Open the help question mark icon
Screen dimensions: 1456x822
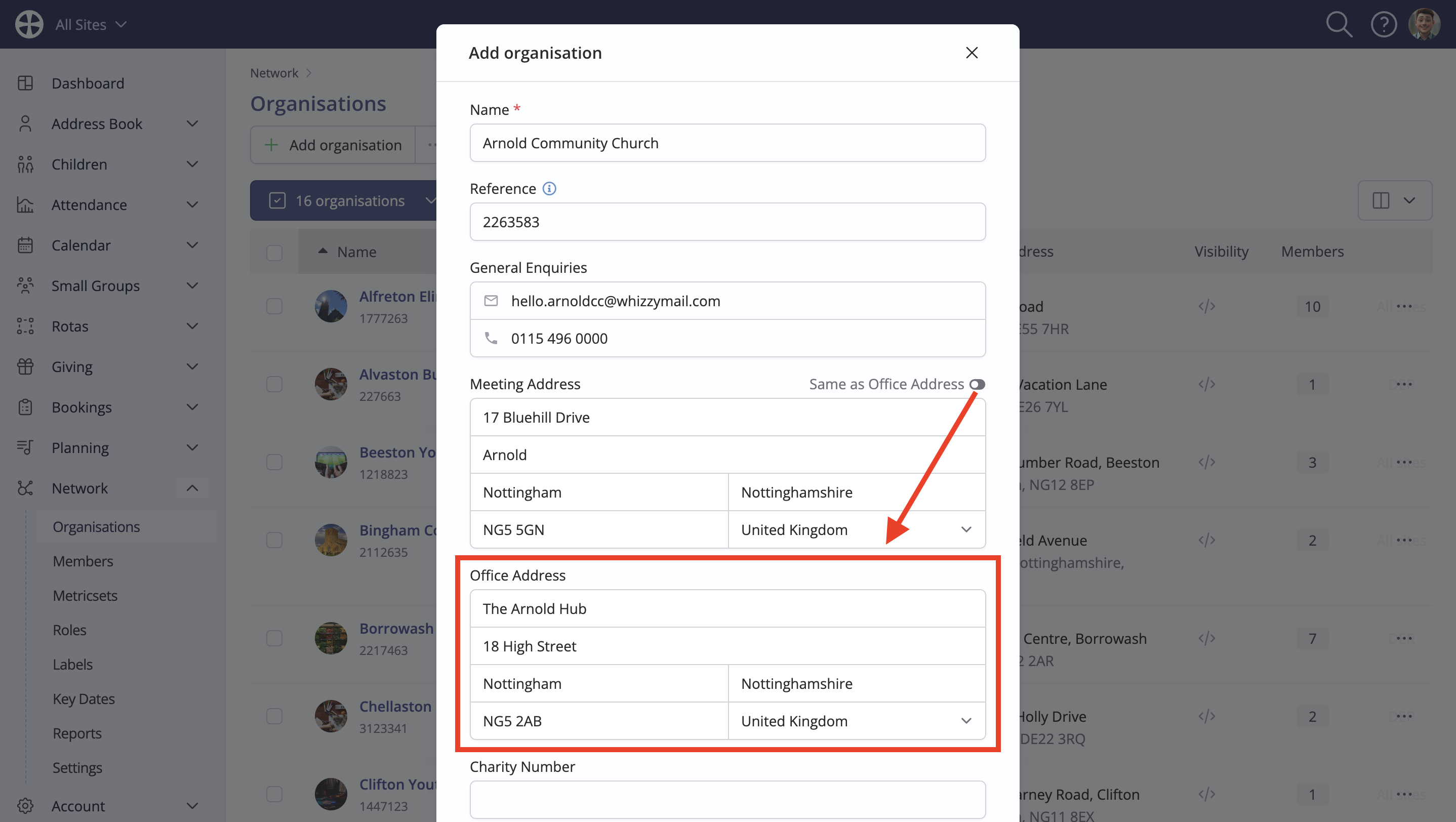pyautogui.click(x=1383, y=24)
